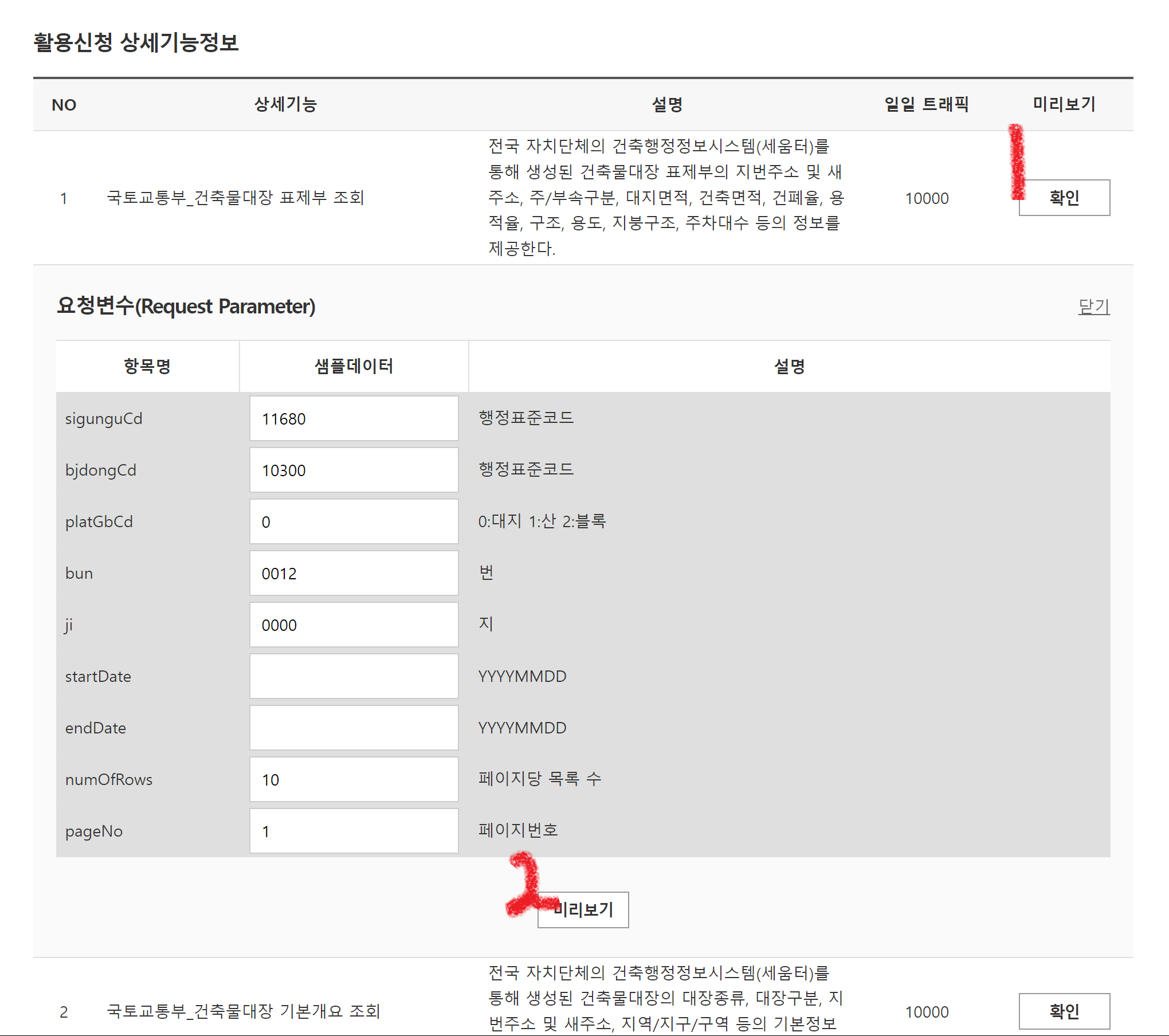
Task: Click the 미리보기 column header
Action: [1064, 104]
